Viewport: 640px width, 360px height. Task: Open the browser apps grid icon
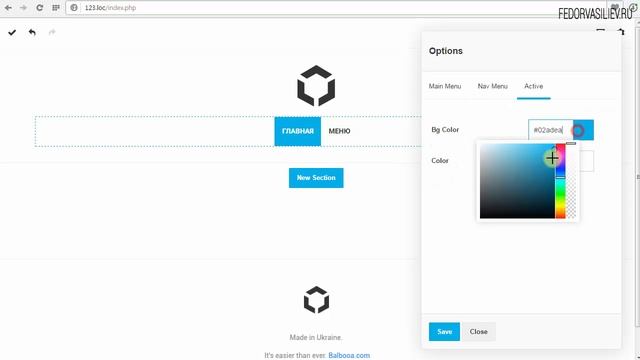56,8
